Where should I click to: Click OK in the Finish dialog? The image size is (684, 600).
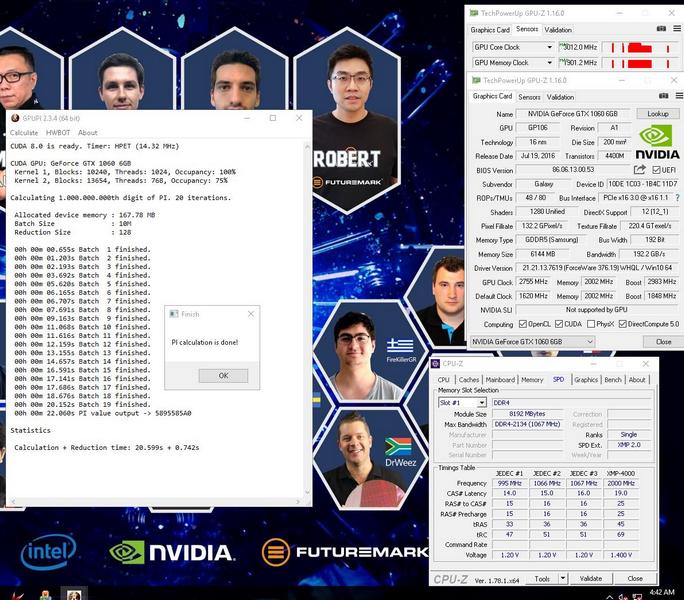[223, 375]
